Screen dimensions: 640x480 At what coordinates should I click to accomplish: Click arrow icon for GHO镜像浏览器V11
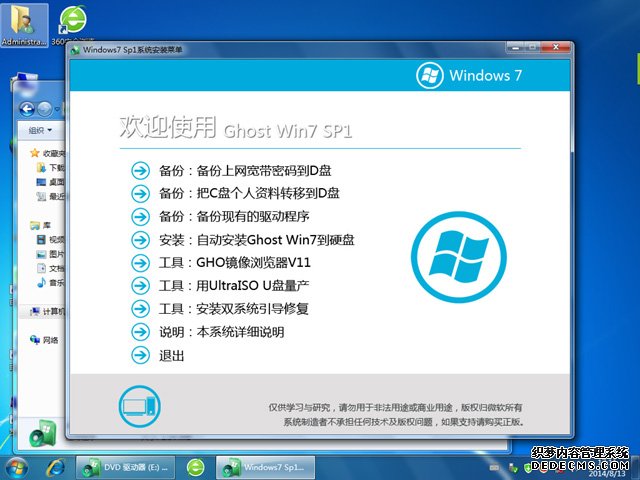coord(140,263)
